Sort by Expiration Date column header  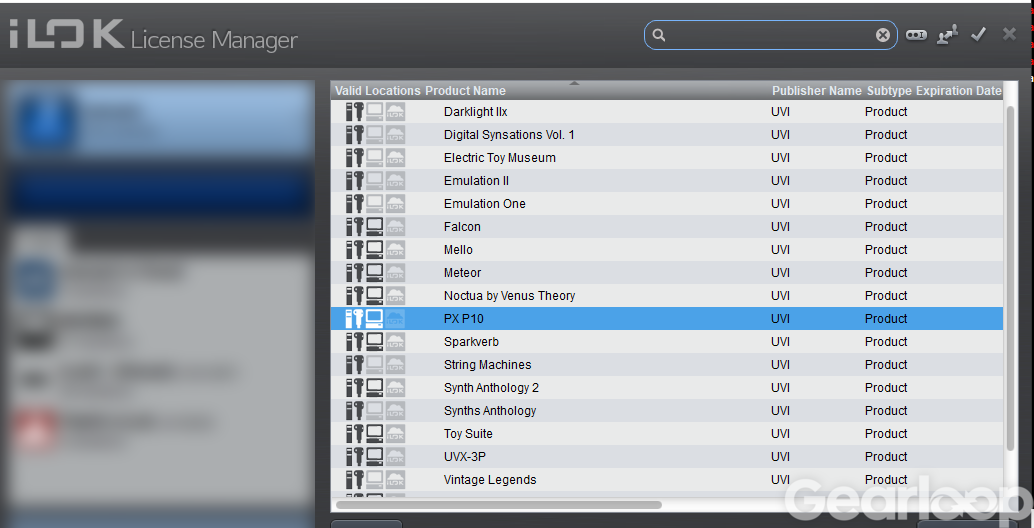point(959,91)
